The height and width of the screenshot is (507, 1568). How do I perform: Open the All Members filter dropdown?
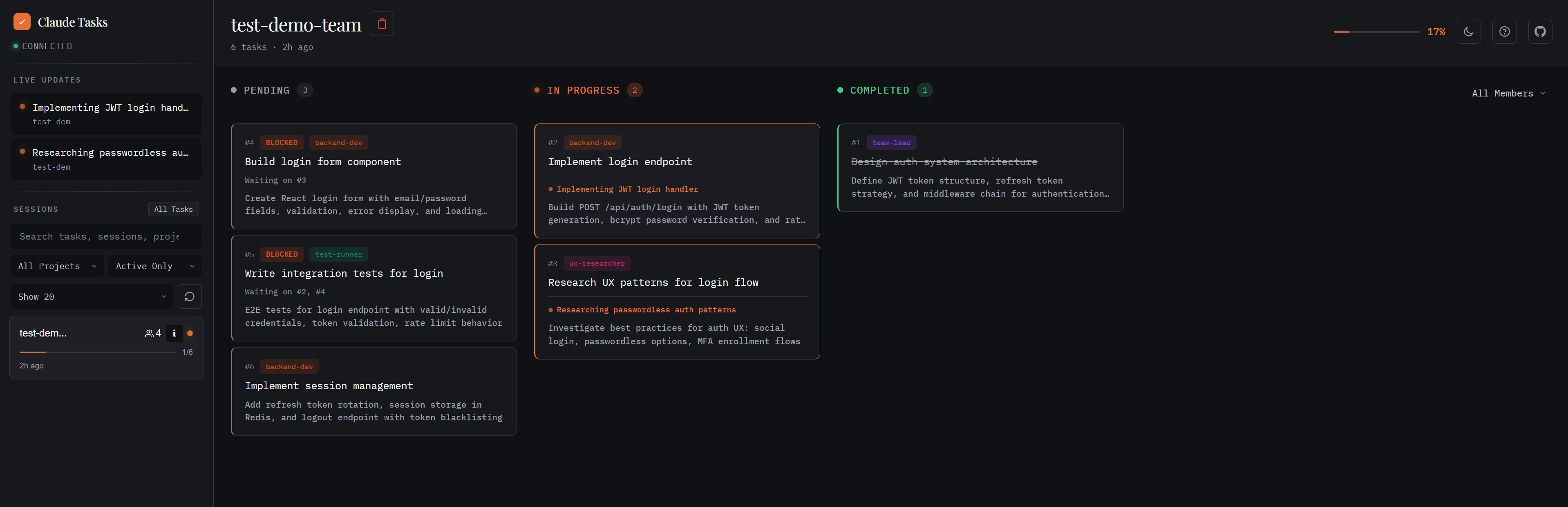pyautogui.click(x=1508, y=93)
